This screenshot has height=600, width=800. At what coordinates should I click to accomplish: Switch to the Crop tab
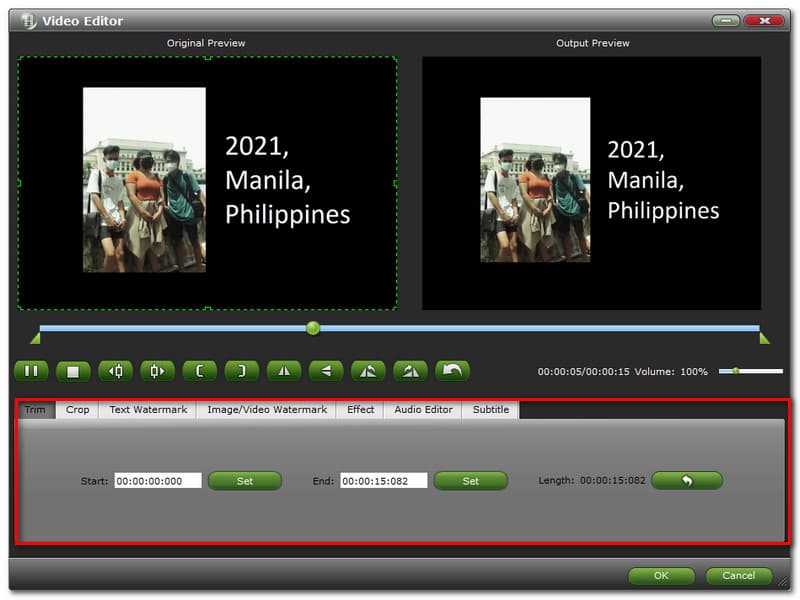[x=77, y=410]
